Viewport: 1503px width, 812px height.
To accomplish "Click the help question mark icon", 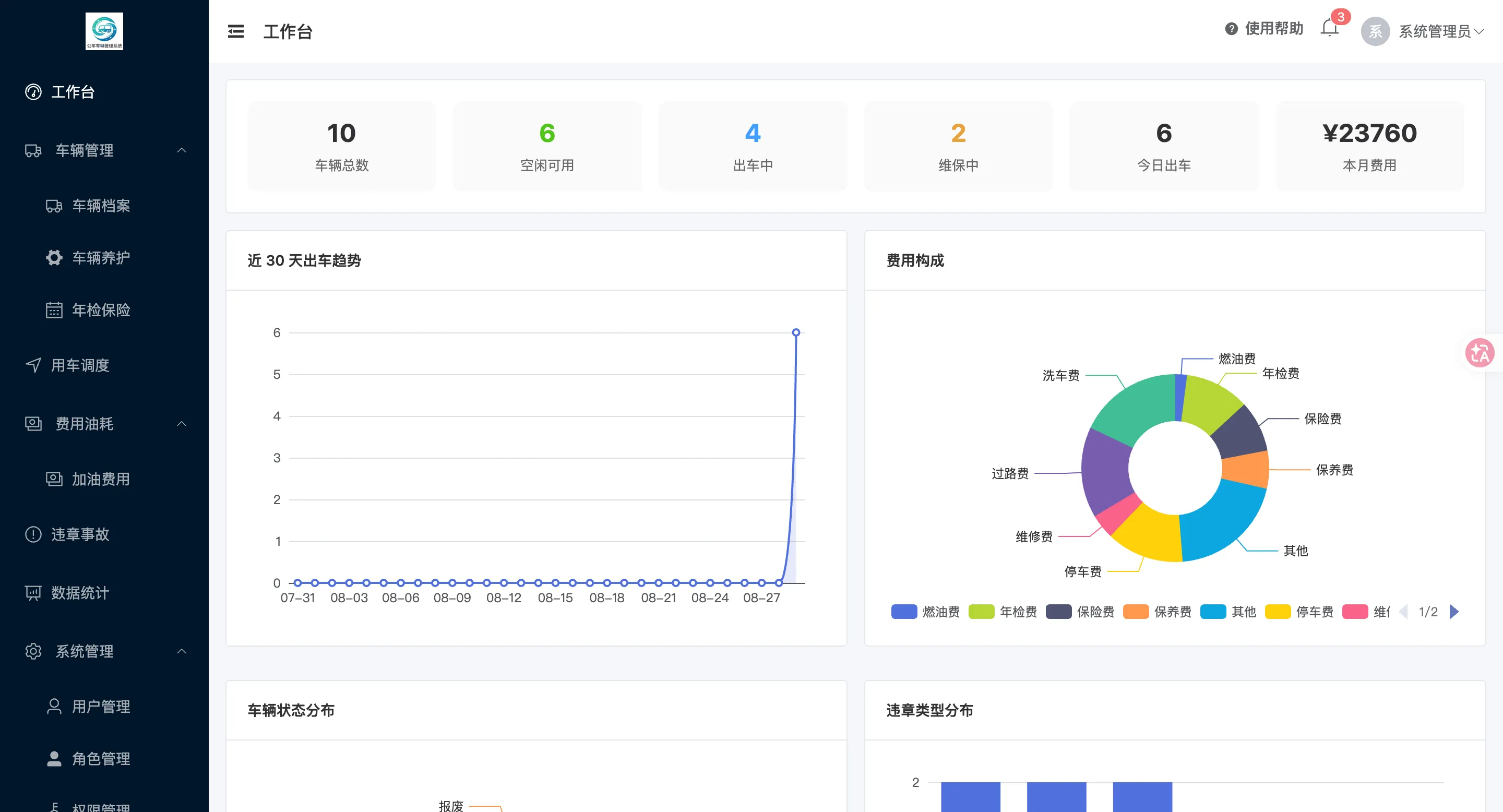I will tap(1231, 29).
